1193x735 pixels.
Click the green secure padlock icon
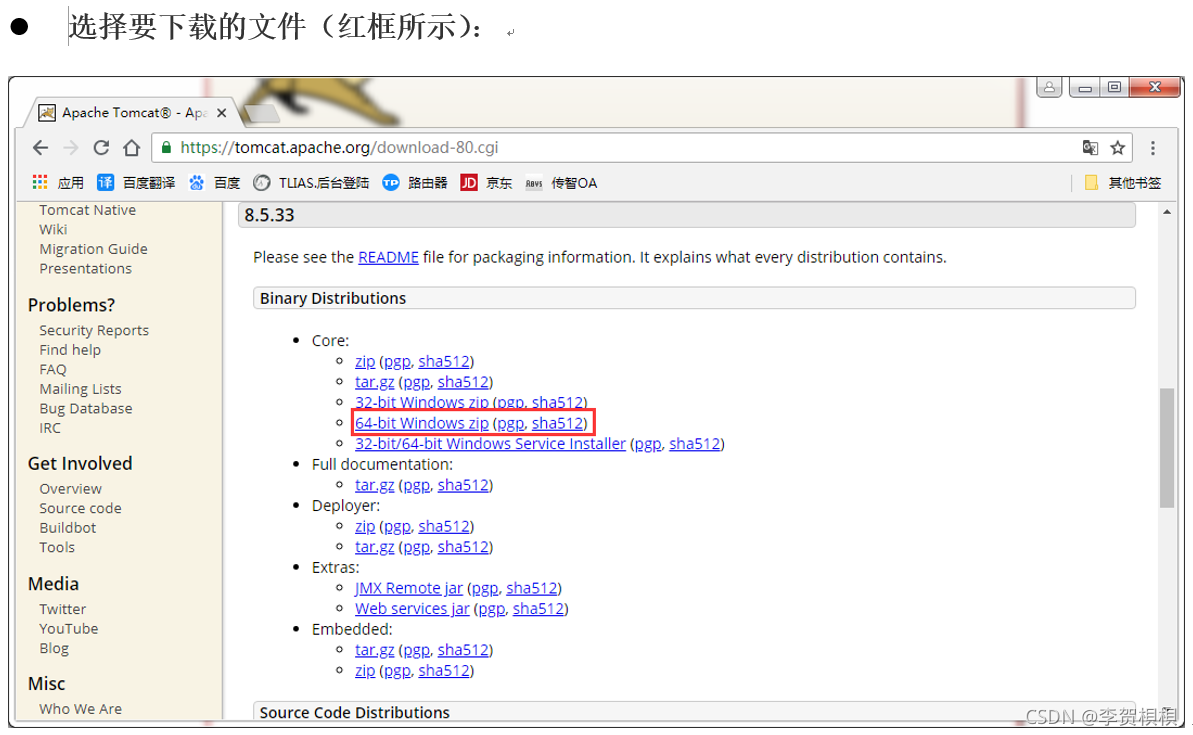167,148
